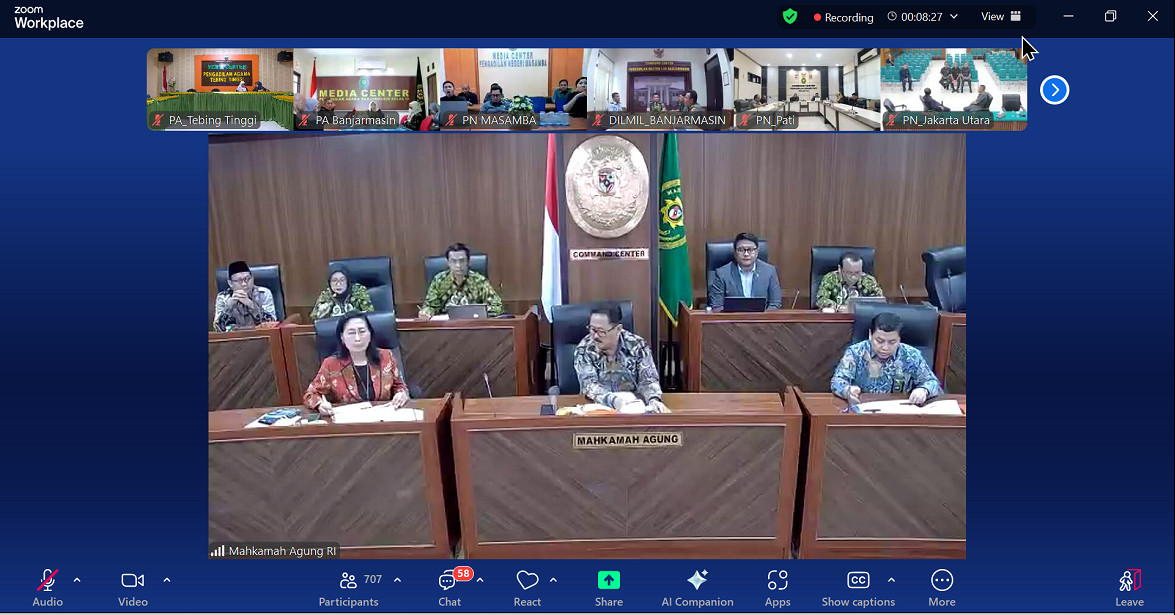
Task: Click the Mahkamah Agung RI name label
Action: click(283, 551)
